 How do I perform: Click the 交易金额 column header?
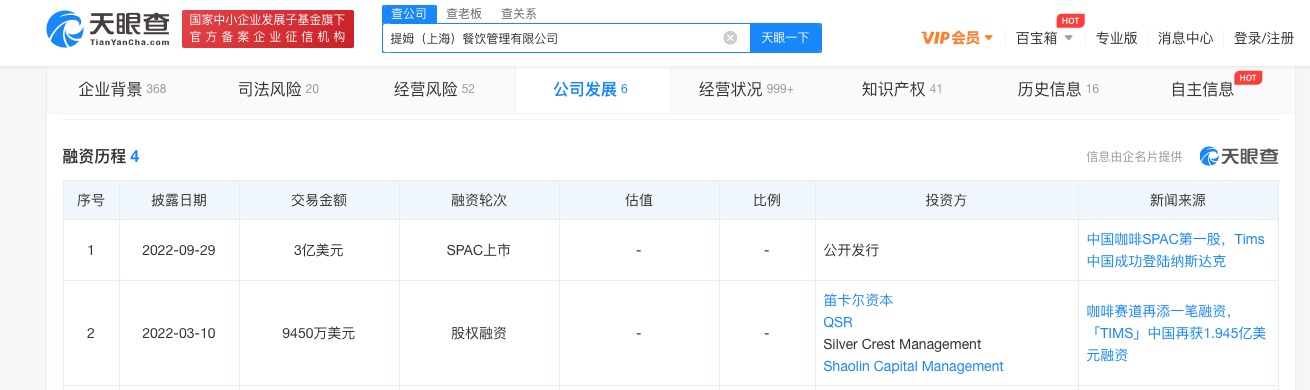click(x=319, y=200)
